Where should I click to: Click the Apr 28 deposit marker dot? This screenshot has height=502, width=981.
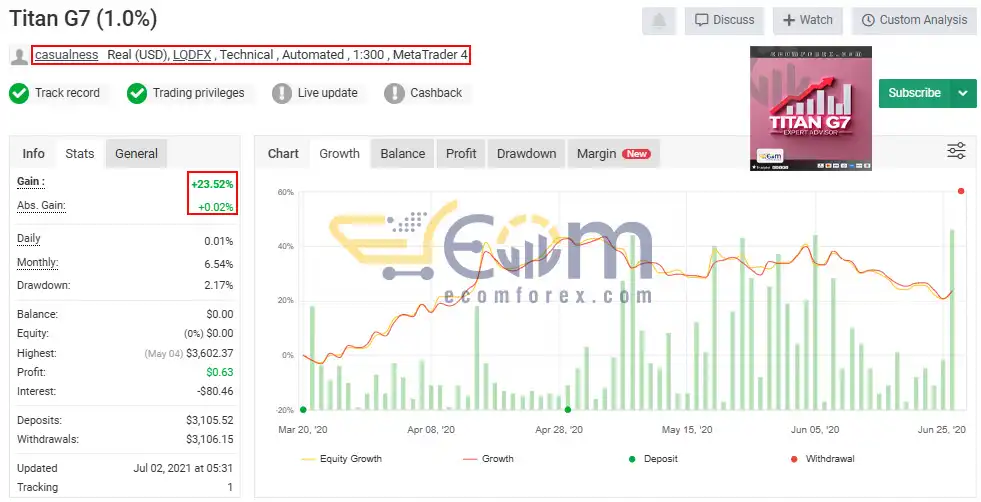point(568,410)
